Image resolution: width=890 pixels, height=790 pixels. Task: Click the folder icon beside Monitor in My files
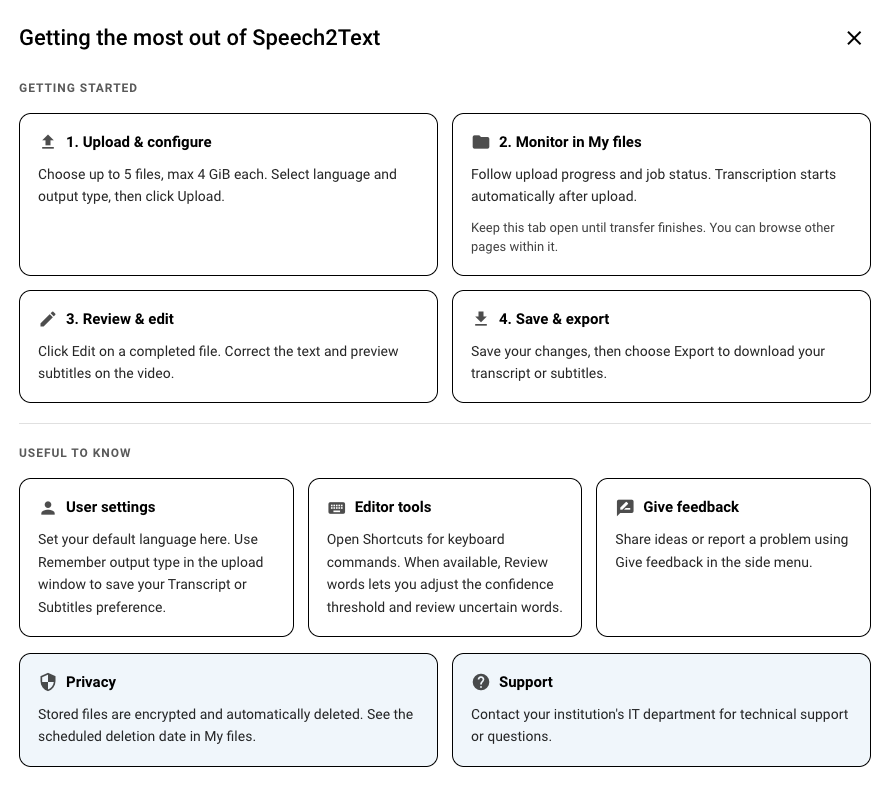click(481, 142)
